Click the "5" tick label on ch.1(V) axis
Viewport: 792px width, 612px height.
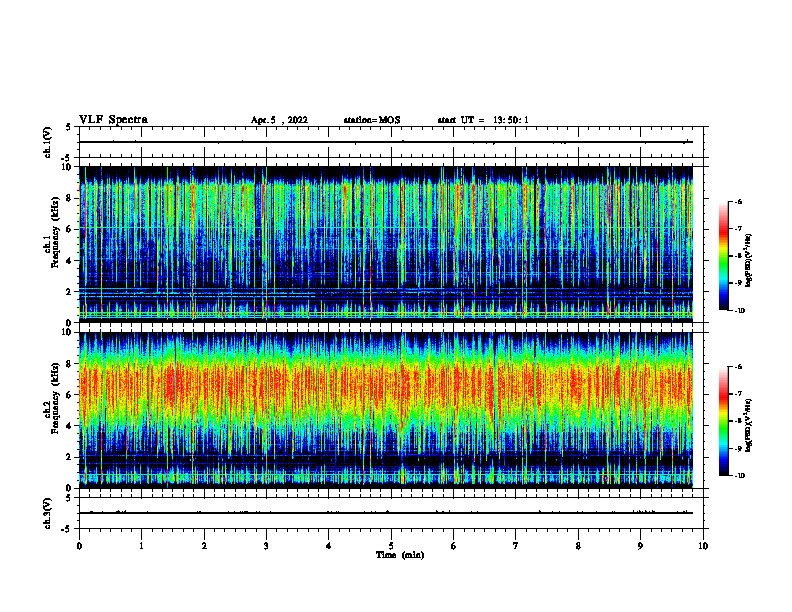(69, 128)
